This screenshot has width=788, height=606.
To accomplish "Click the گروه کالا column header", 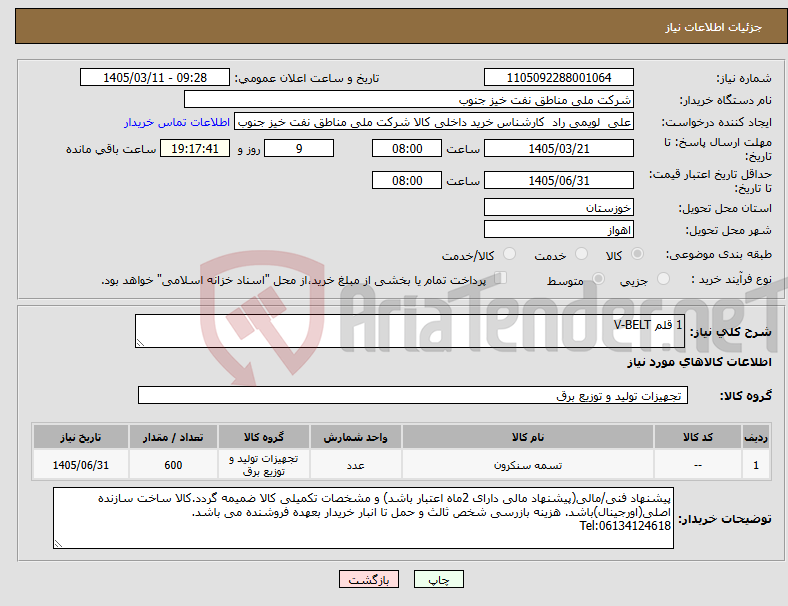I will click(264, 437).
